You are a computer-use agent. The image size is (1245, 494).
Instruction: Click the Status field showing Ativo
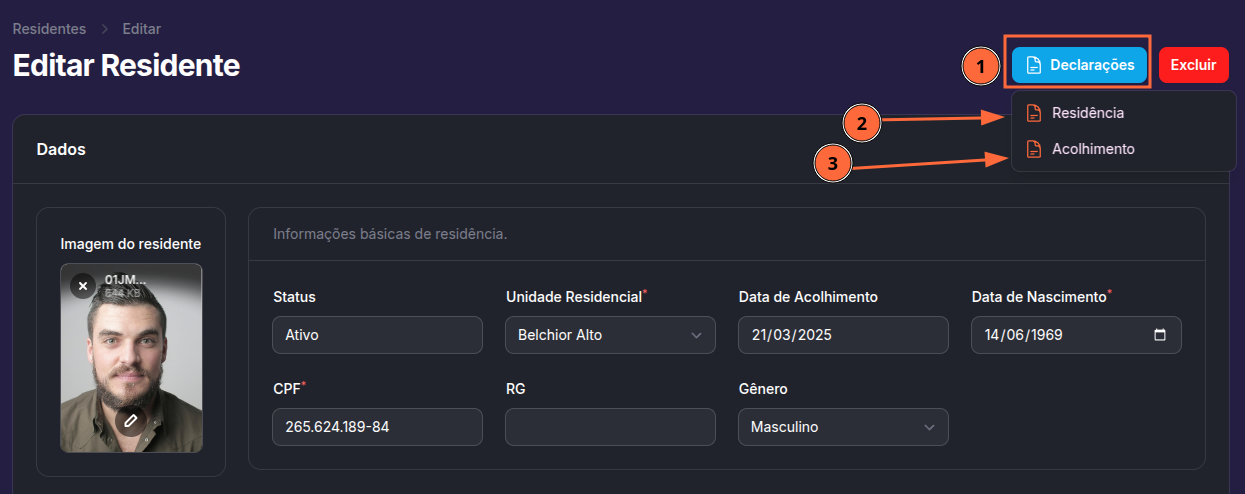click(377, 335)
